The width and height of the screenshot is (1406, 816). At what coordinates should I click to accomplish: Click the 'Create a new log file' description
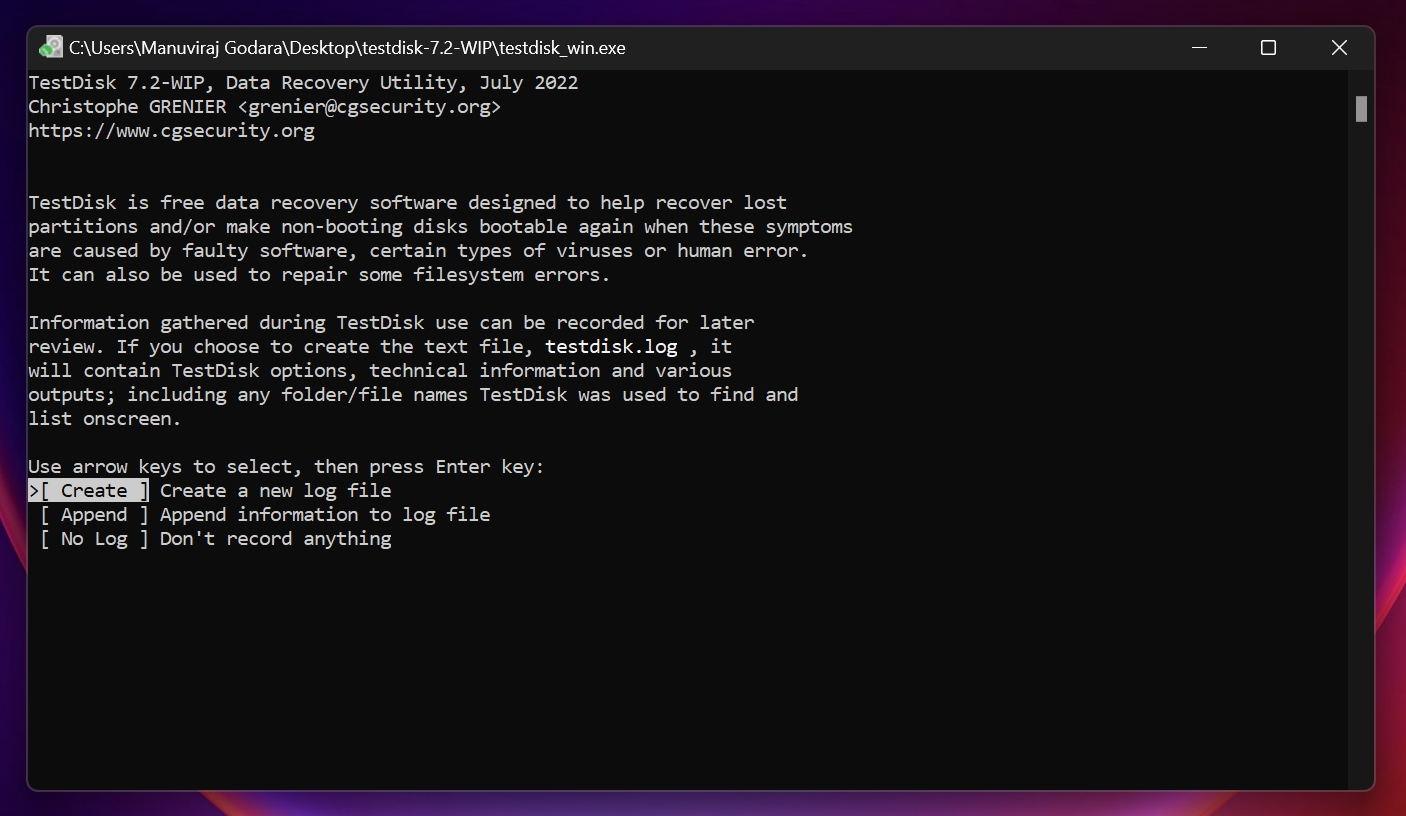(276, 491)
